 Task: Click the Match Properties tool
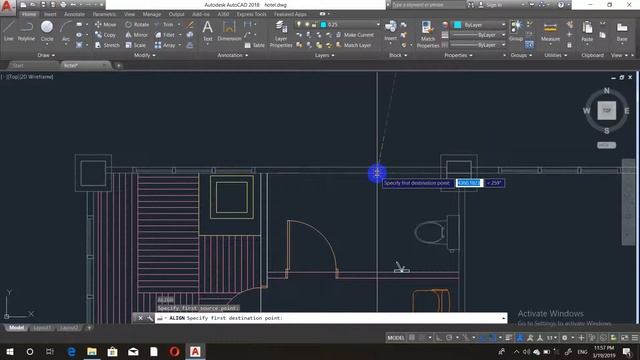pyautogui.click(x=428, y=34)
